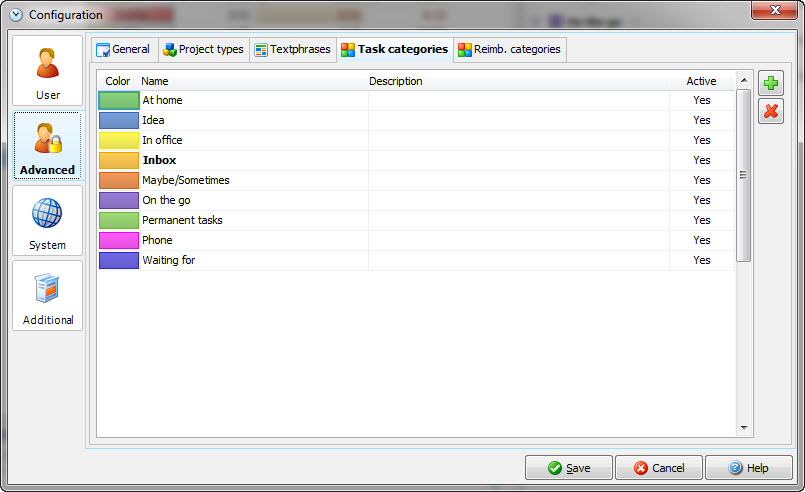Select the Maybe/Sometimes category name

pos(186,180)
